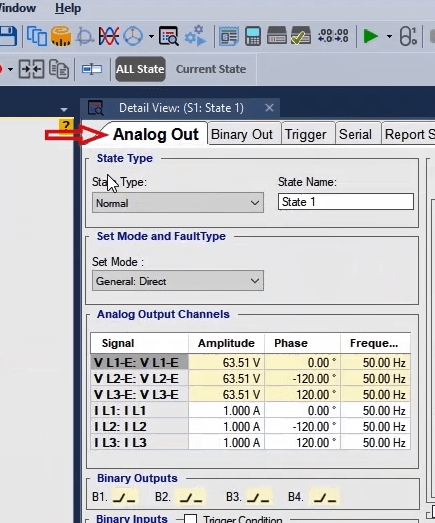Open the State Type Normal dropdown

point(178,203)
